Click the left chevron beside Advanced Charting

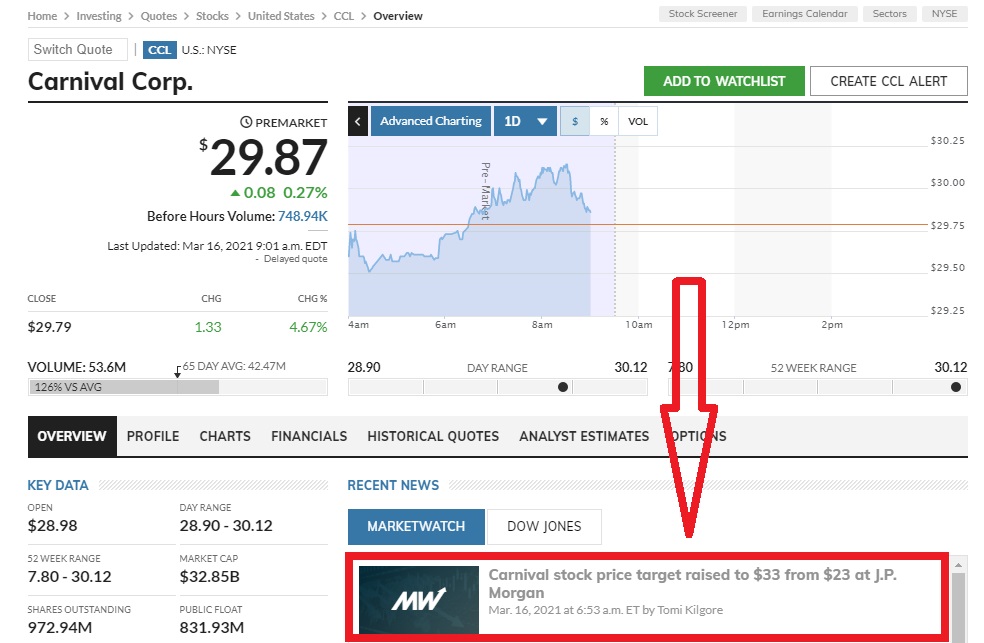[x=357, y=120]
